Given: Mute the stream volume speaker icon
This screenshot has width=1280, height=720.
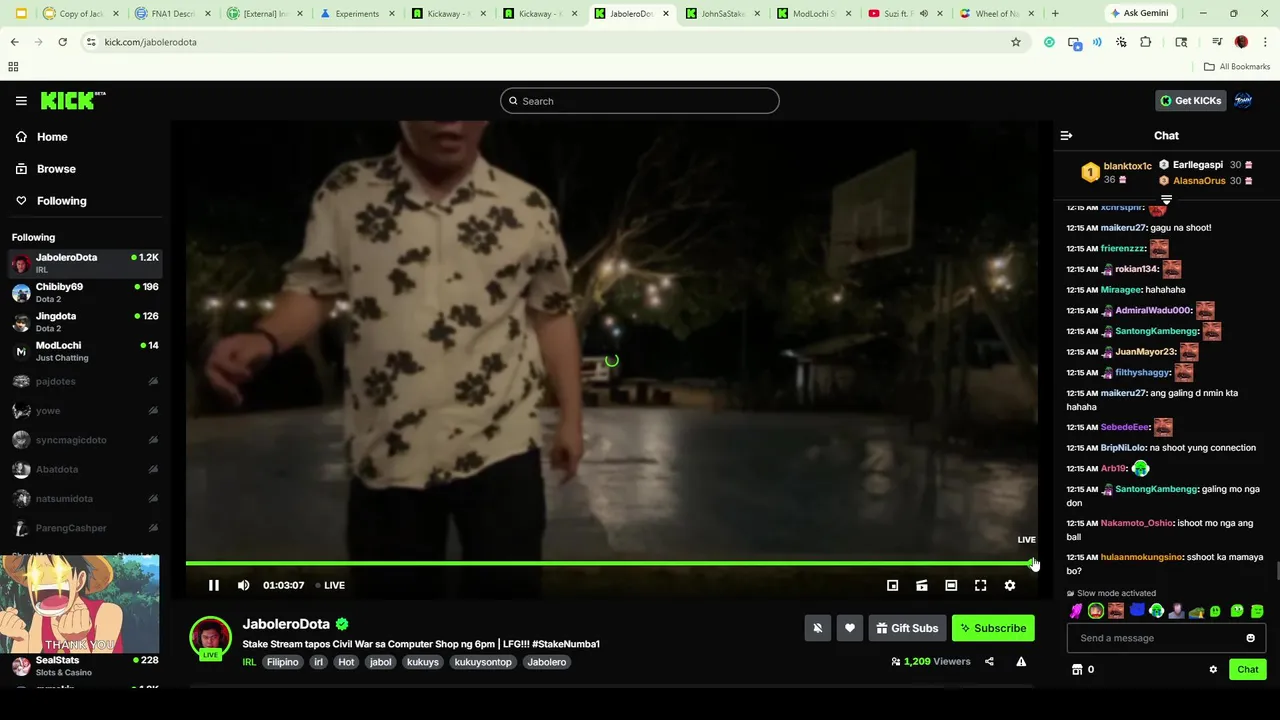Looking at the screenshot, I should click(243, 586).
